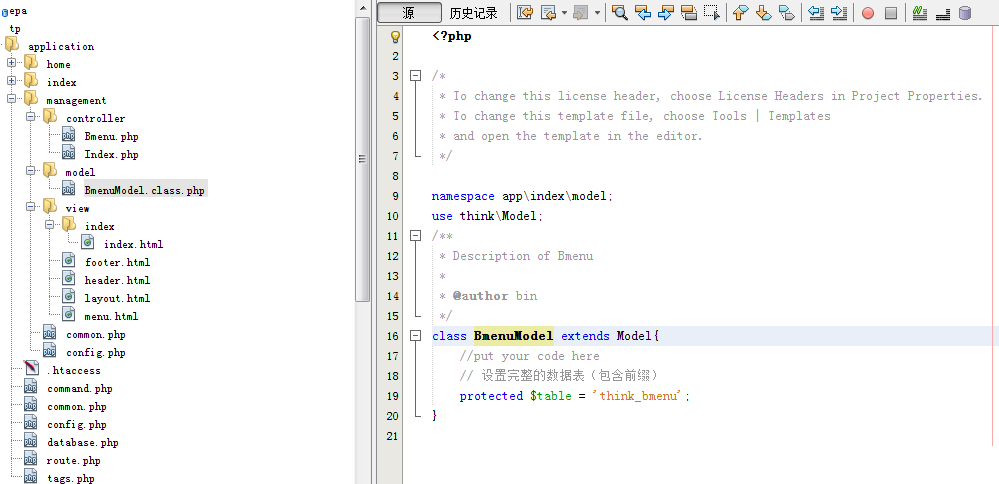Go to the previous bookmark

pyautogui.click(x=740, y=13)
